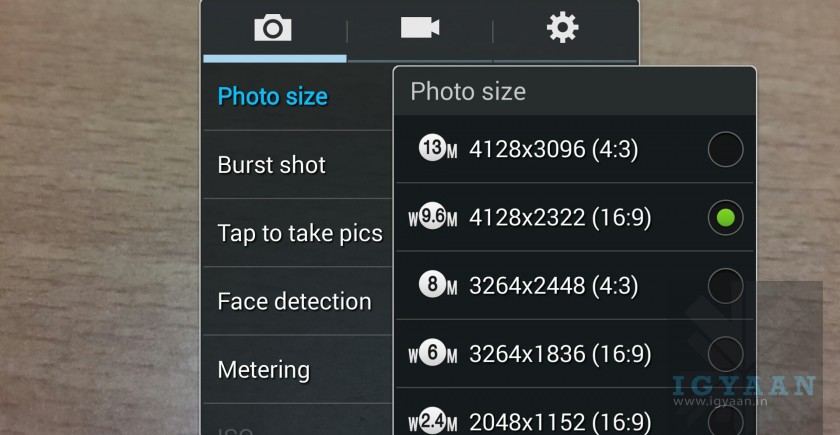Tap the 3264x1836 (16:9) resolution text

[560, 354]
